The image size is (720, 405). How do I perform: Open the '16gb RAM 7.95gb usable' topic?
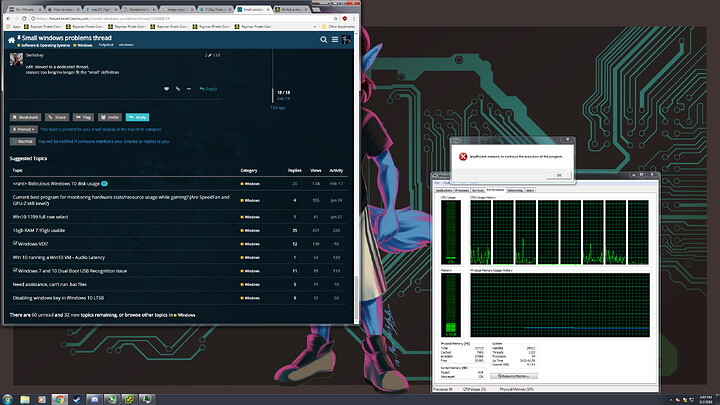click(39, 231)
